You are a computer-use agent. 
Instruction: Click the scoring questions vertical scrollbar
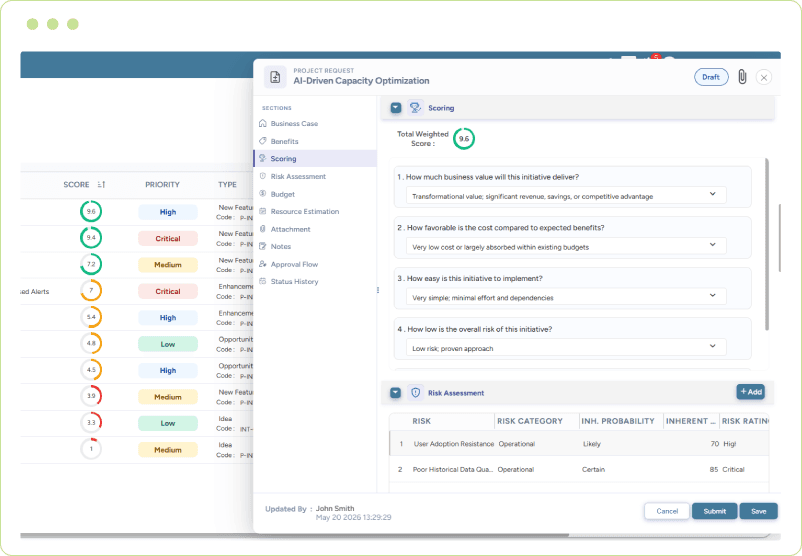point(767,244)
